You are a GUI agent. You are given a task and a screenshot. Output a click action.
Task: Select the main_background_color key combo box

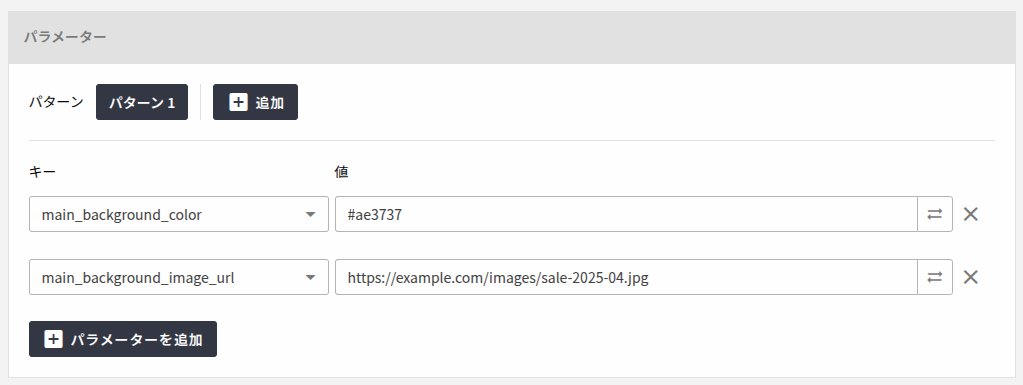tap(179, 214)
